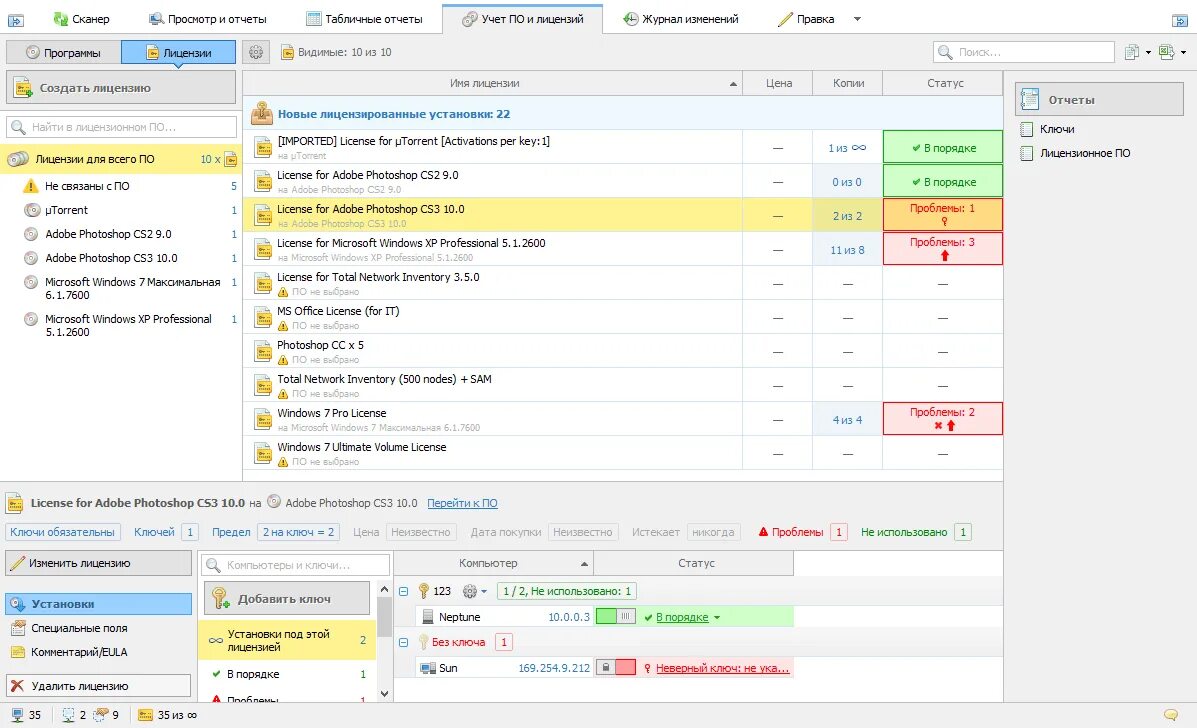Click the Отчеты panel header
Screen dimensions: 1197x728
click(x=1099, y=100)
